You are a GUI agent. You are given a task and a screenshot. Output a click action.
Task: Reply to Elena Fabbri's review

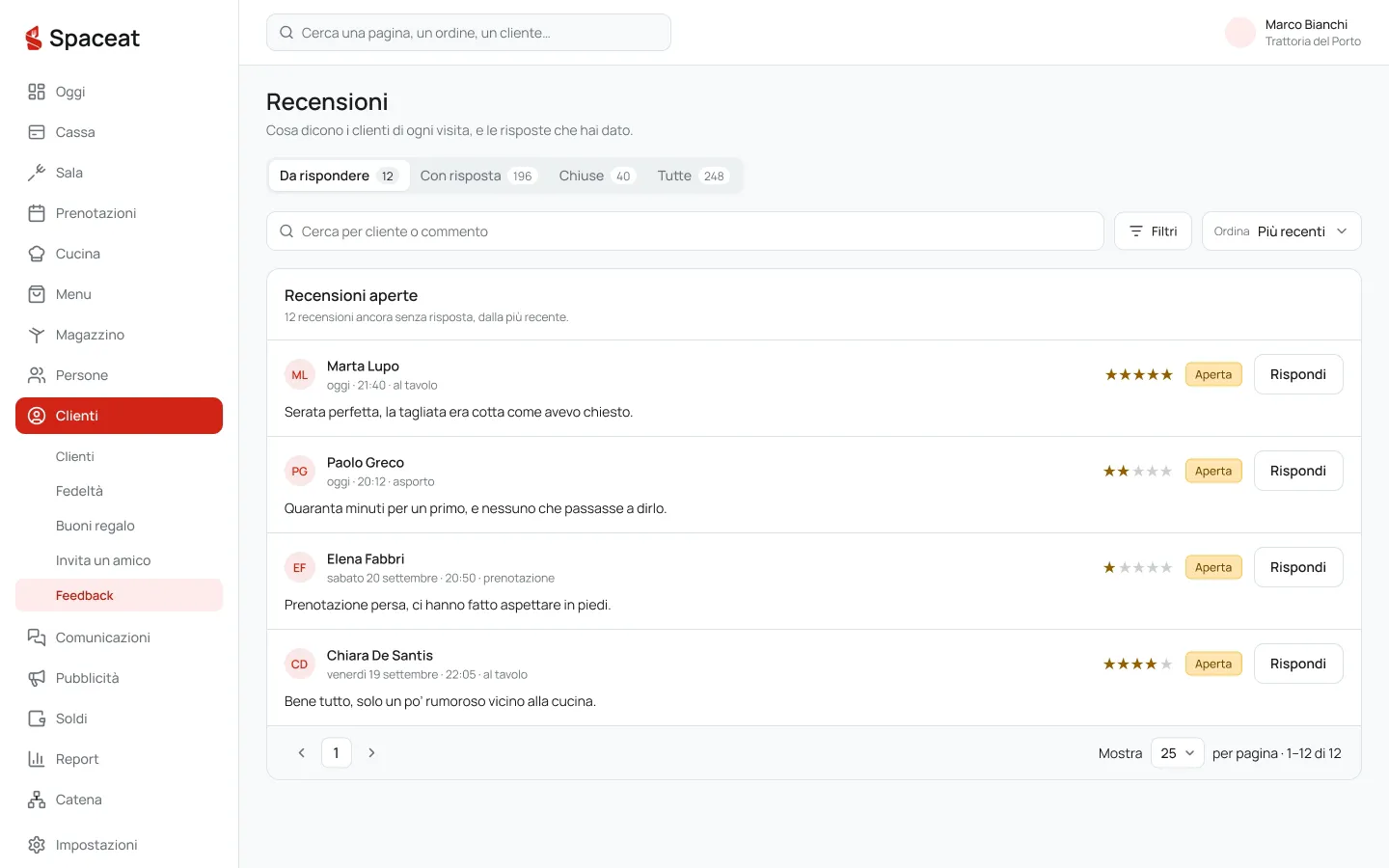(x=1298, y=567)
